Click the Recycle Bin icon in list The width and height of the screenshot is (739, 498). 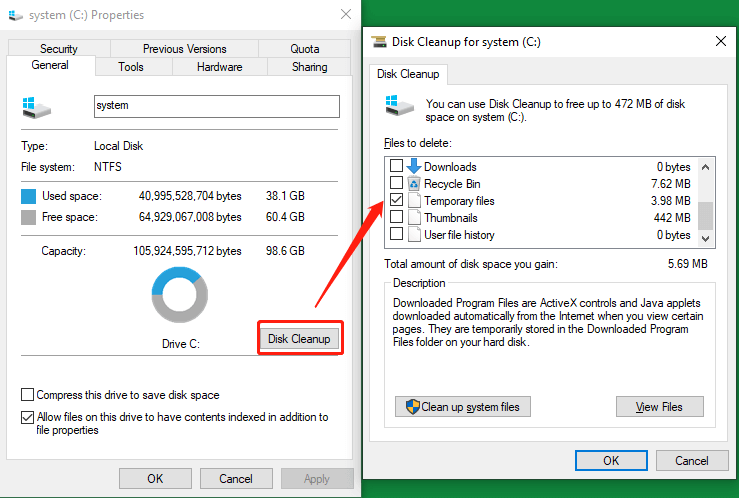click(414, 184)
